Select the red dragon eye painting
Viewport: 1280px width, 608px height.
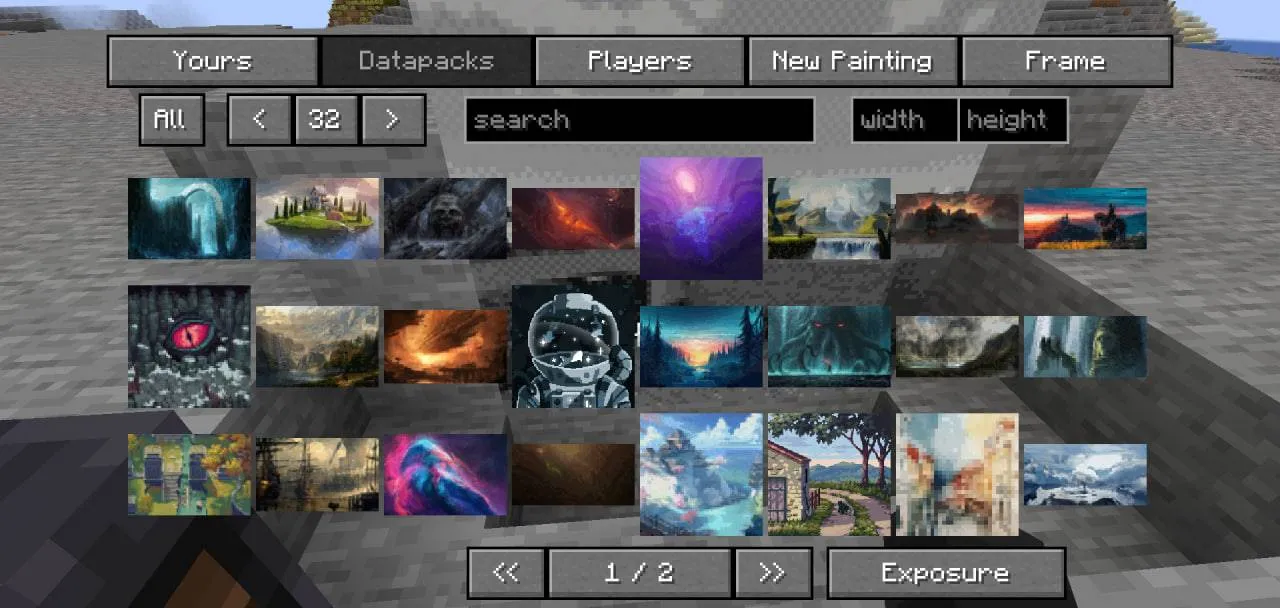188,345
